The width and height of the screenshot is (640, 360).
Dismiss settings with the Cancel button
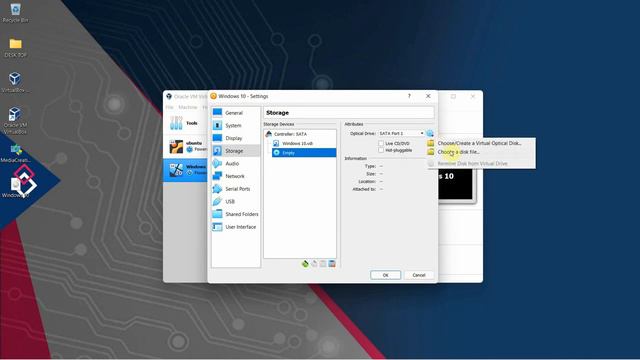point(419,275)
